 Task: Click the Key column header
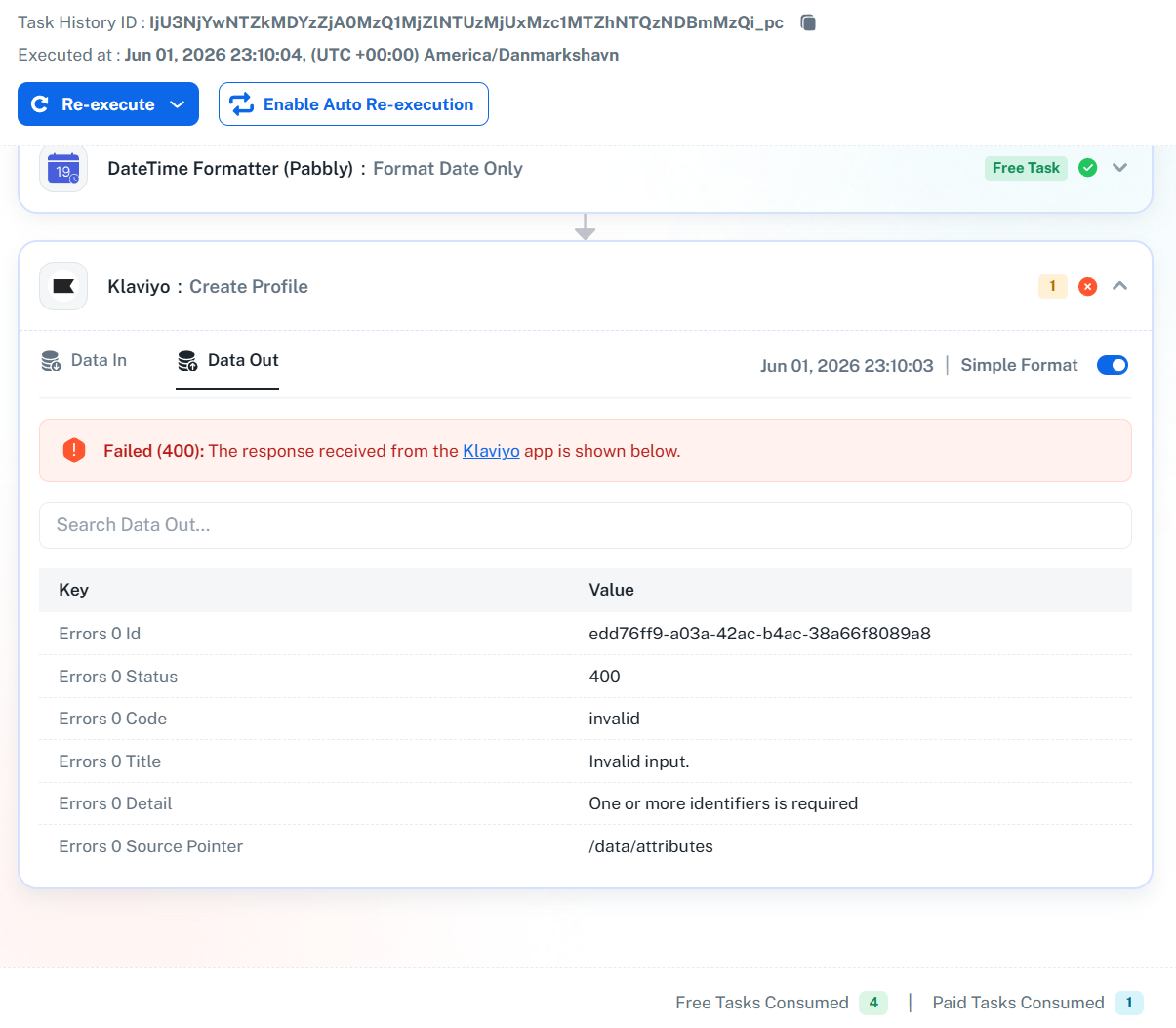[73, 590]
